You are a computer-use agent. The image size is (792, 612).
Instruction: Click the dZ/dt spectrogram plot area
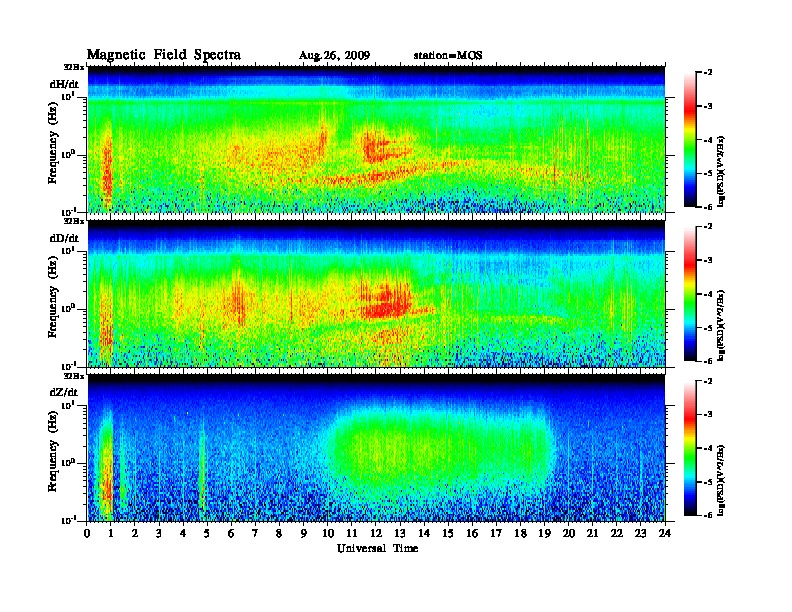pyautogui.click(x=376, y=448)
